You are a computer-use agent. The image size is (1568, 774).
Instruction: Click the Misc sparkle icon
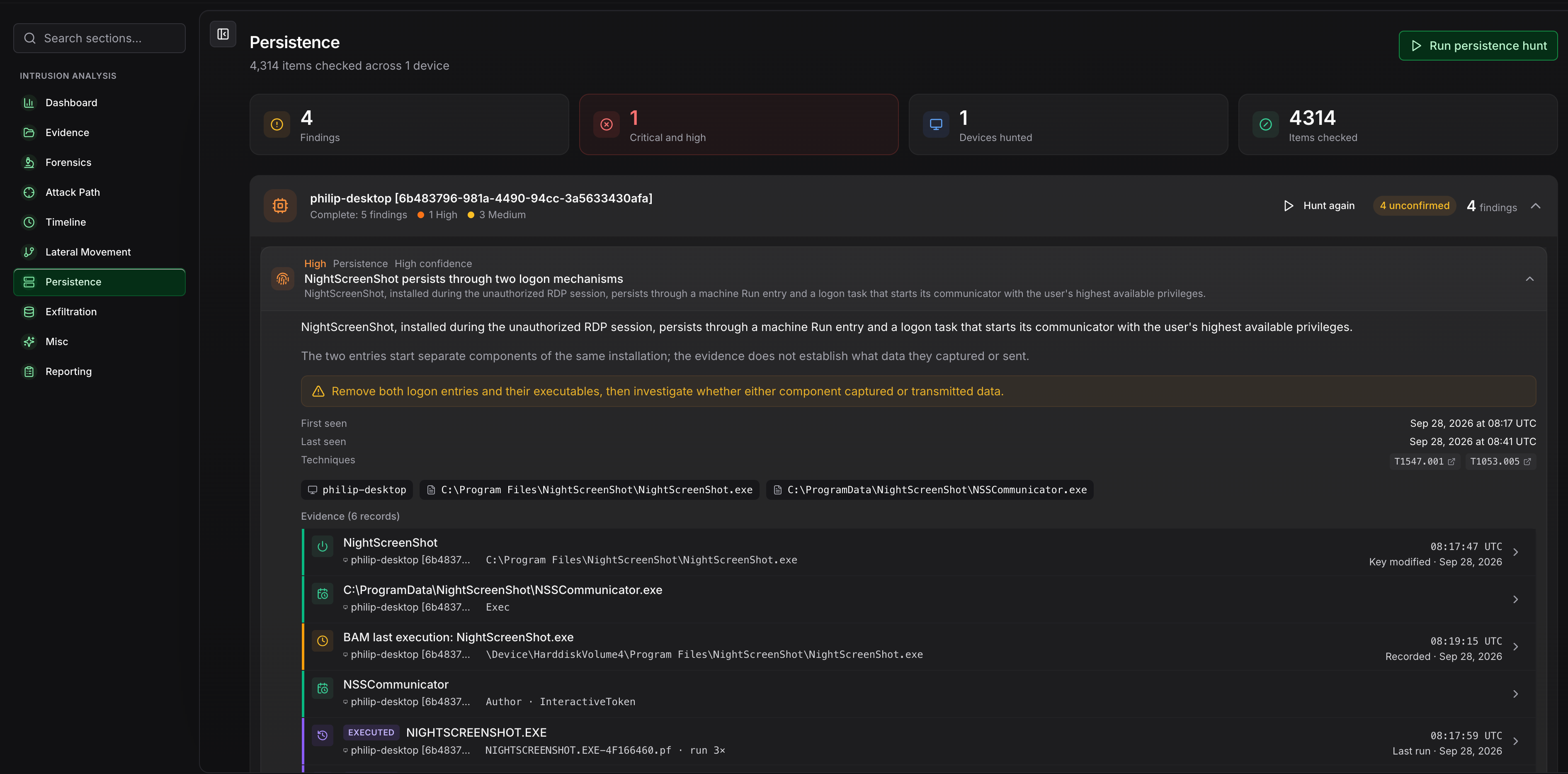point(29,342)
